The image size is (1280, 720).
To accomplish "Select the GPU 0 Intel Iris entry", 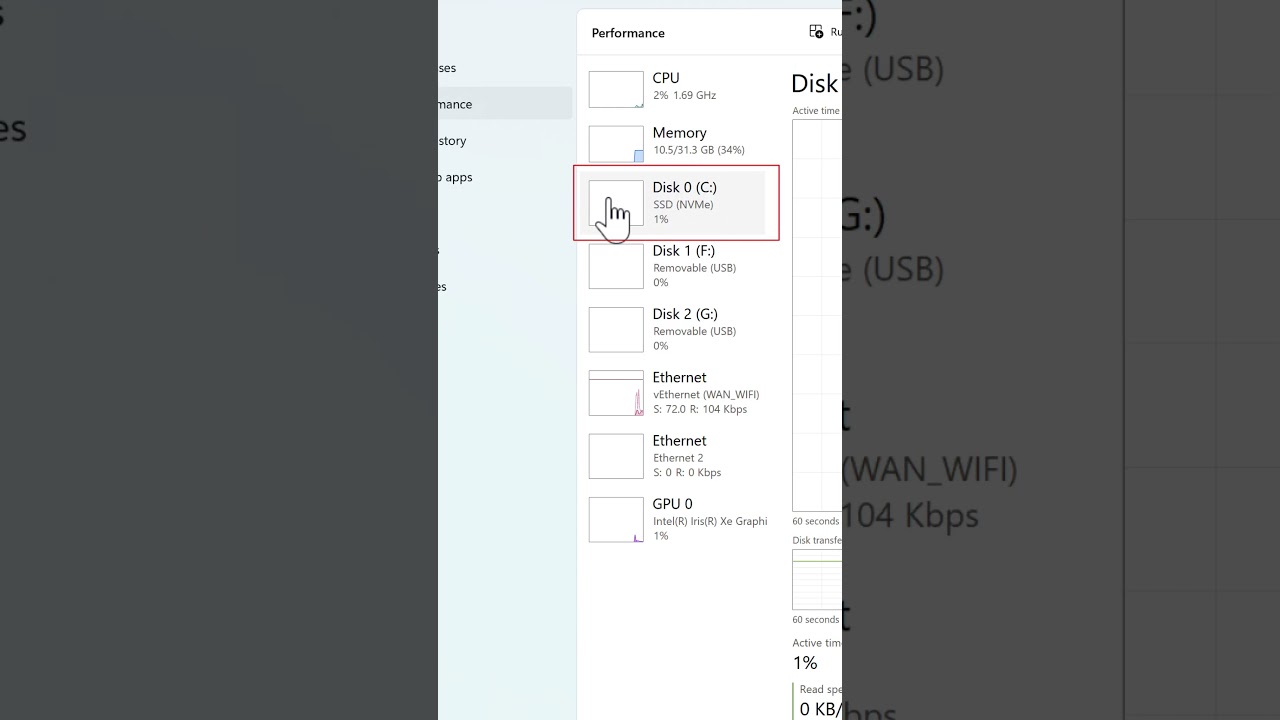I will 672,519.
